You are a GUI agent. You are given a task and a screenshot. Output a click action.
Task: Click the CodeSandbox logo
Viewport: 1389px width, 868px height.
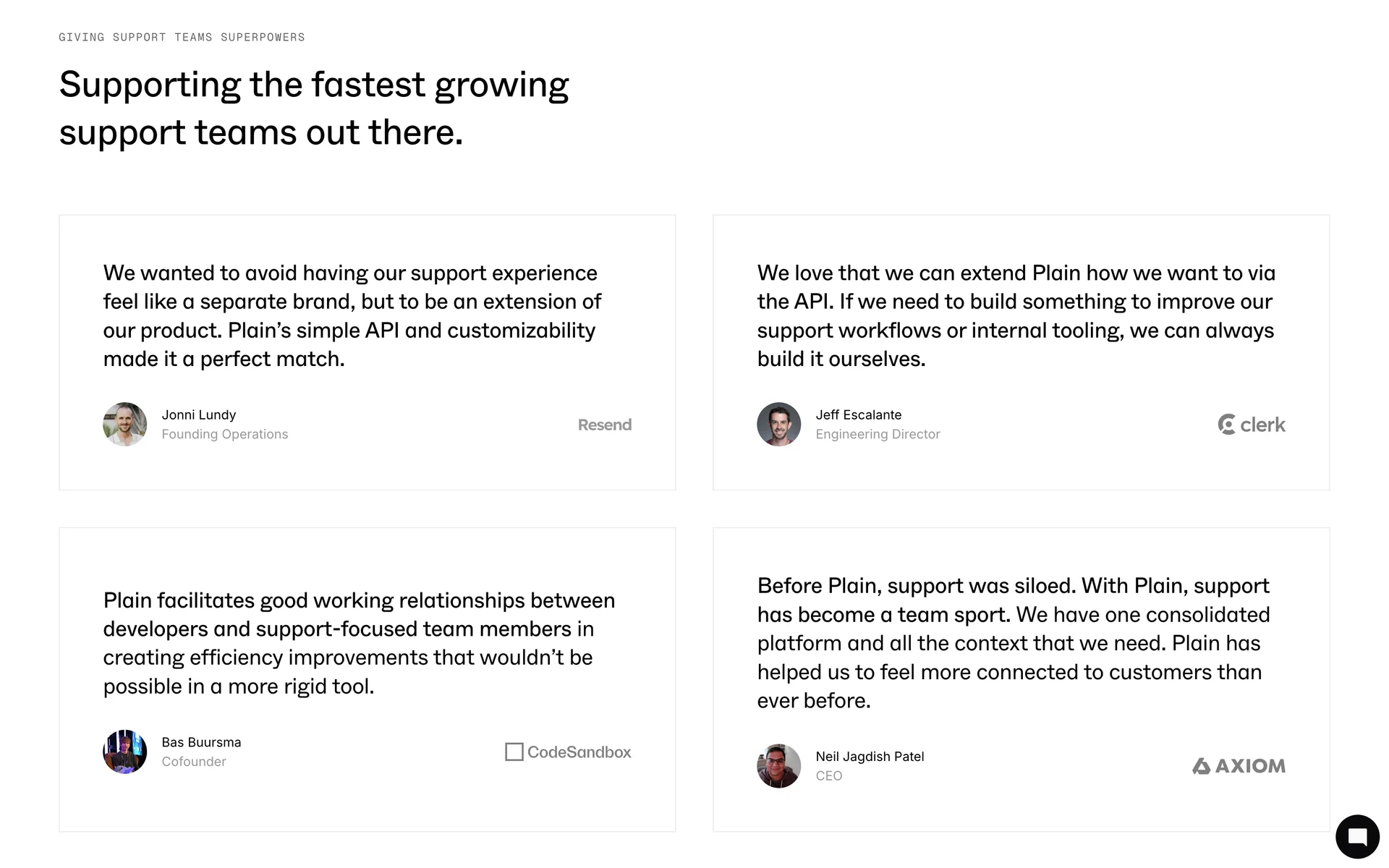[x=568, y=752]
